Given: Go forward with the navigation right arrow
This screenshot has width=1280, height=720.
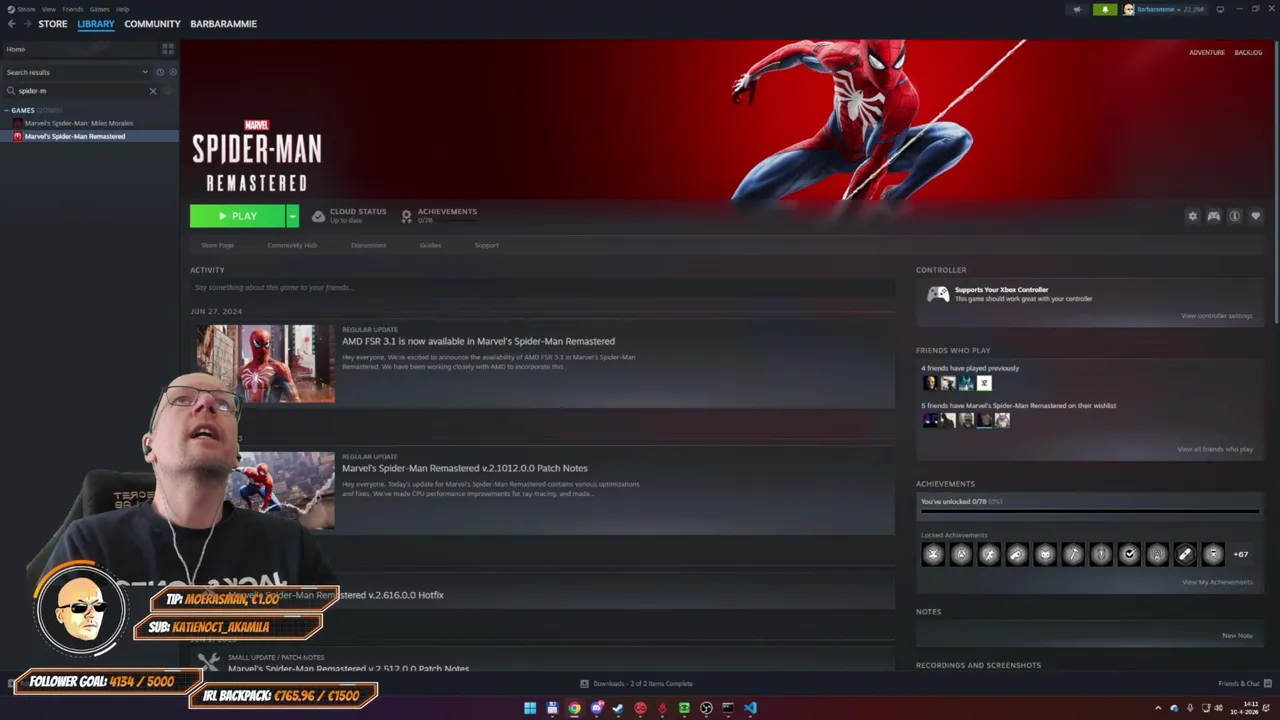Looking at the screenshot, I should click(x=26, y=24).
